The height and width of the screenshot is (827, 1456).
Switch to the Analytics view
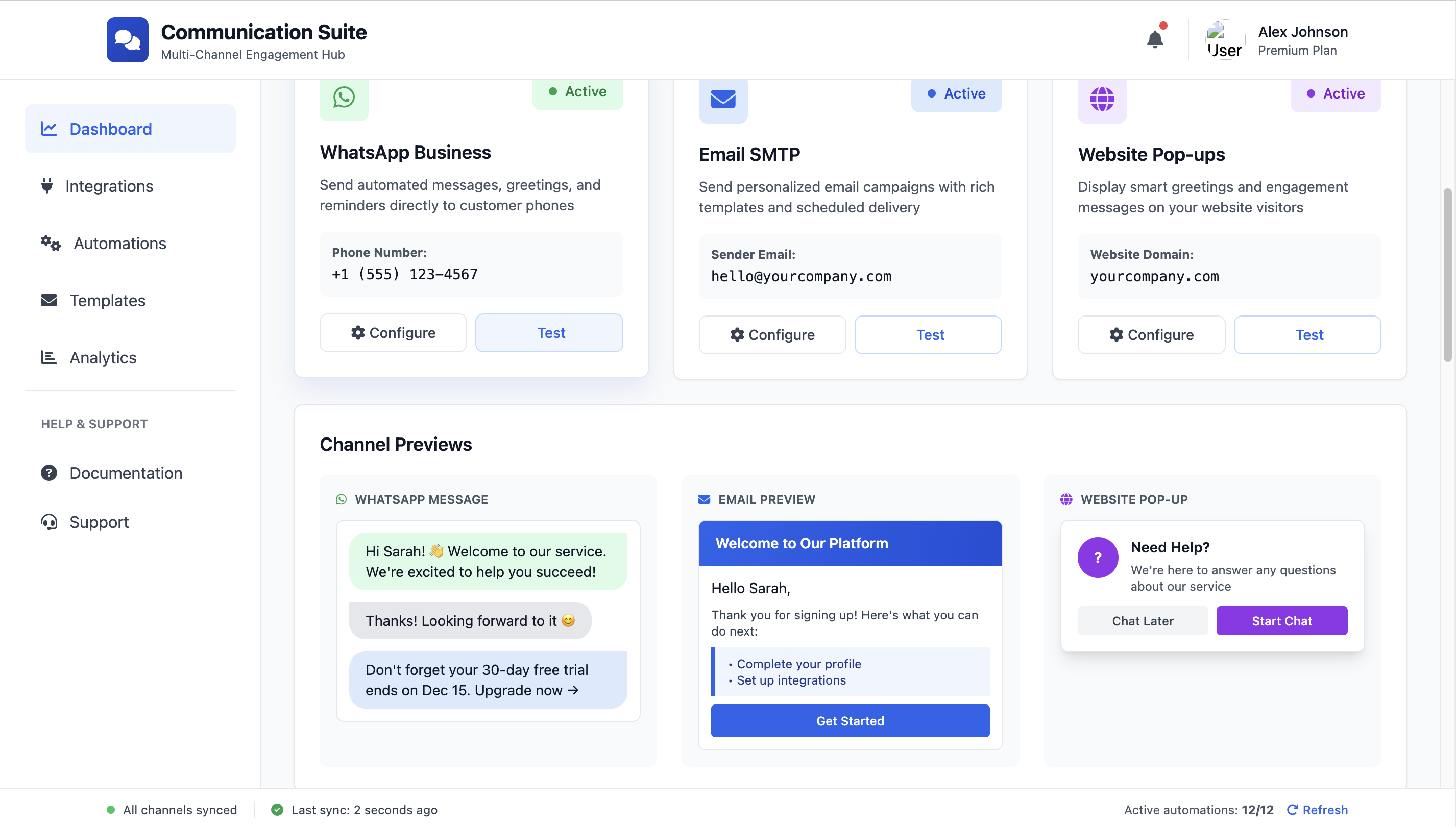point(103,357)
